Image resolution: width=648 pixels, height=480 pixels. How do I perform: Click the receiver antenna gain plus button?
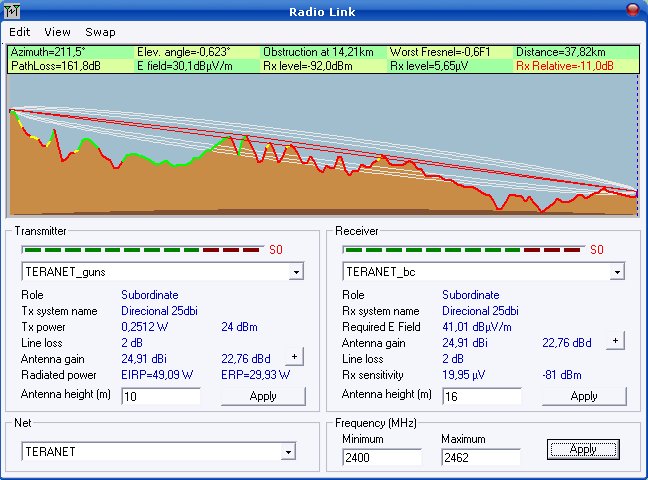coord(616,341)
